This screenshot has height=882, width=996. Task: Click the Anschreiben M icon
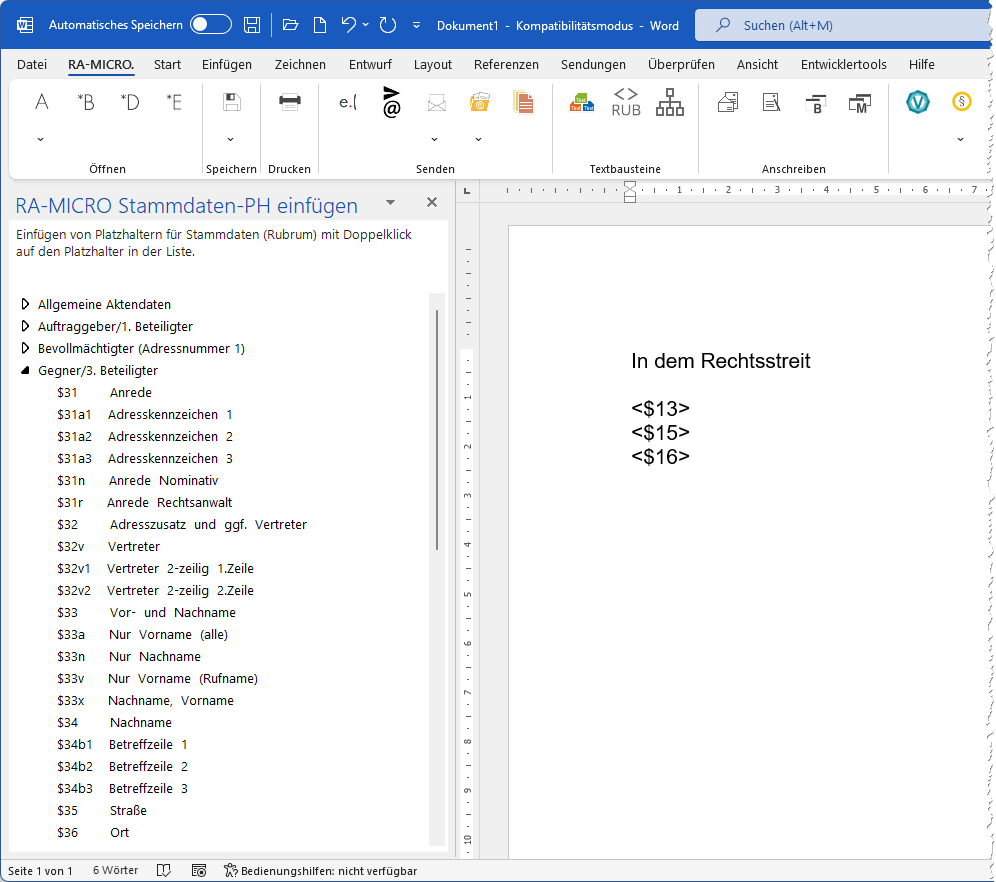pos(859,103)
